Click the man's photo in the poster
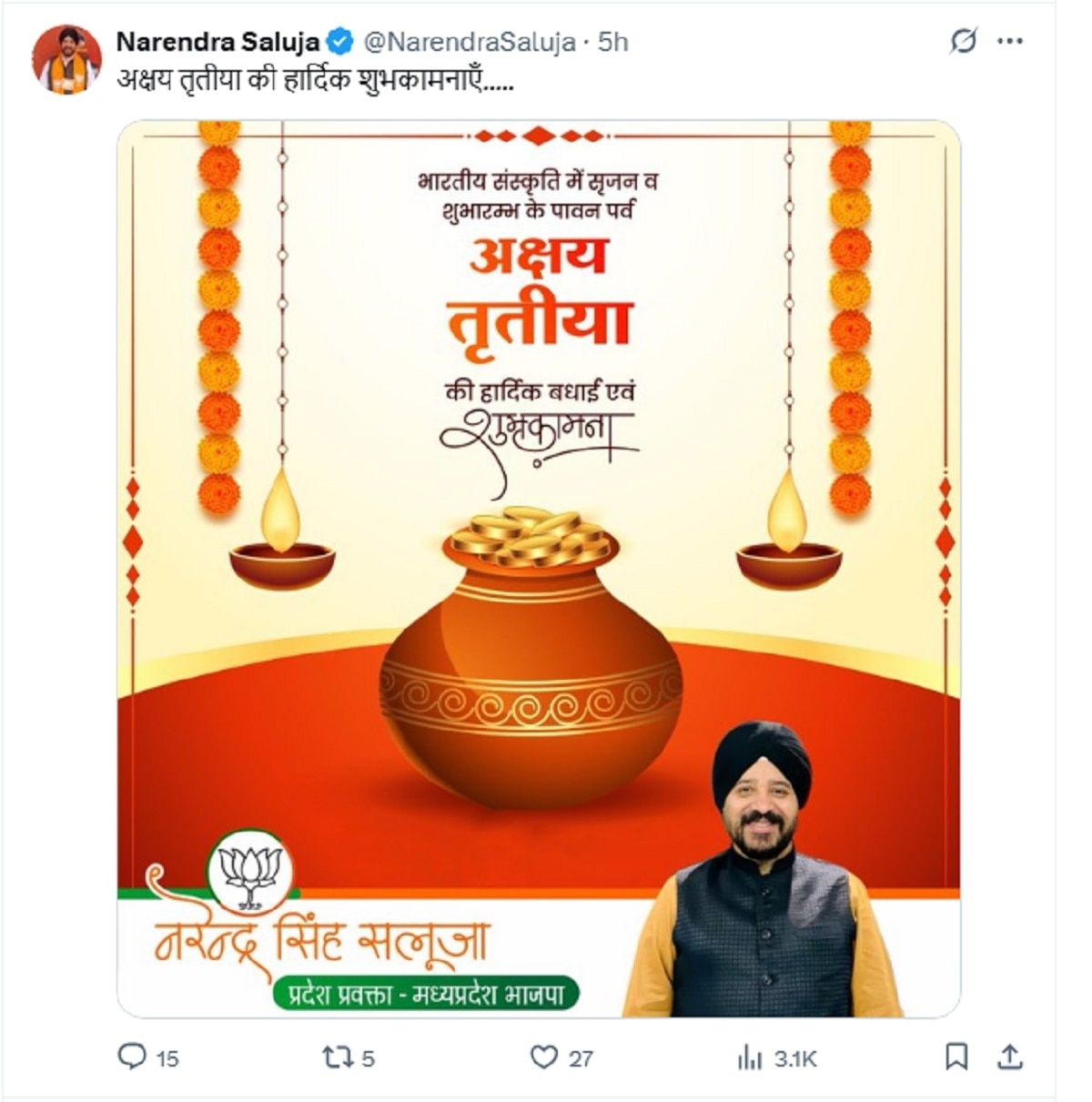Viewport: 1092px width, 1102px height. pos(763,869)
